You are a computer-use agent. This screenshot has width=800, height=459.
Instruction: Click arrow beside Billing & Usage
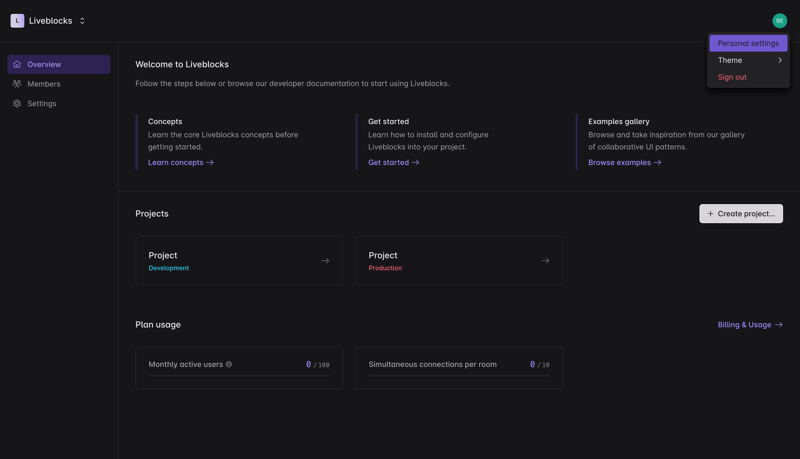pyautogui.click(x=779, y=324)
